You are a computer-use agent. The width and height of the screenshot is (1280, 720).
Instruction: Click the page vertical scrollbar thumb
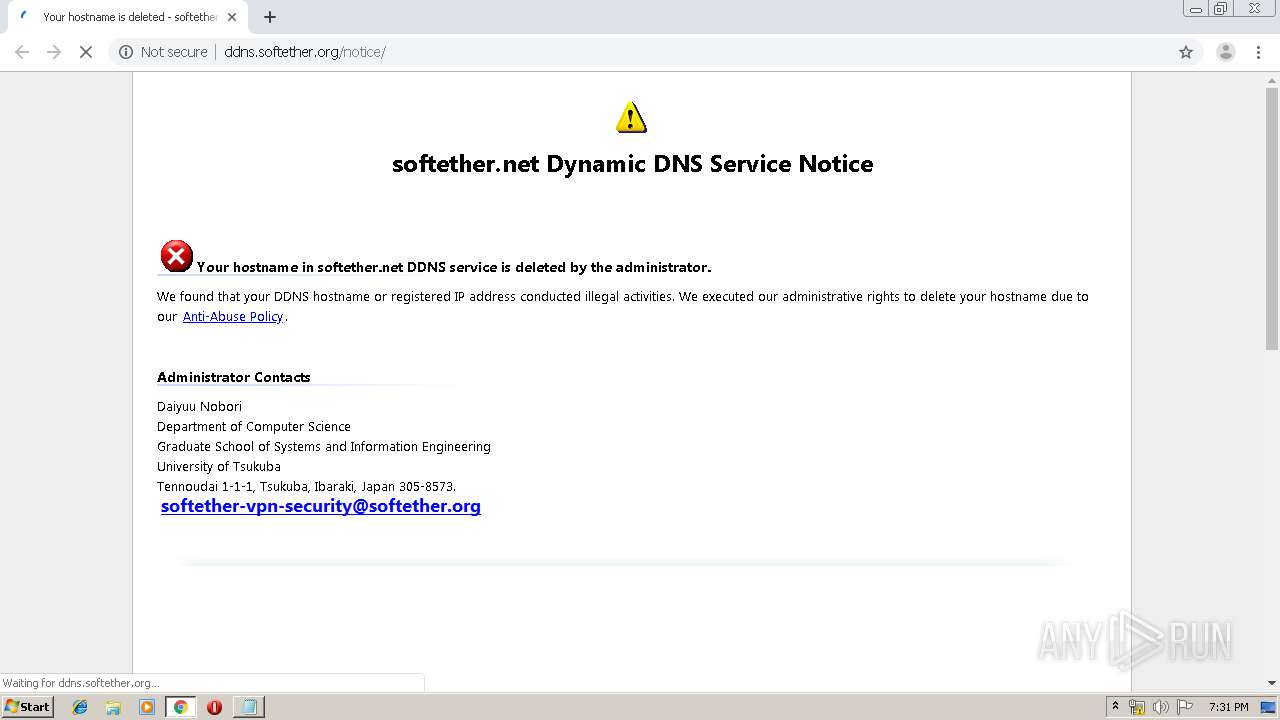click(x=1272, y=219)
